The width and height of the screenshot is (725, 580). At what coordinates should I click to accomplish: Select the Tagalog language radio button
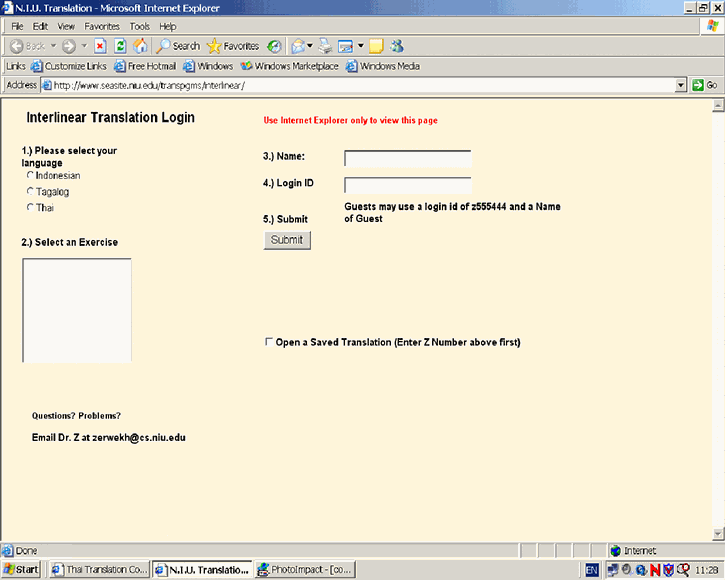30,191
